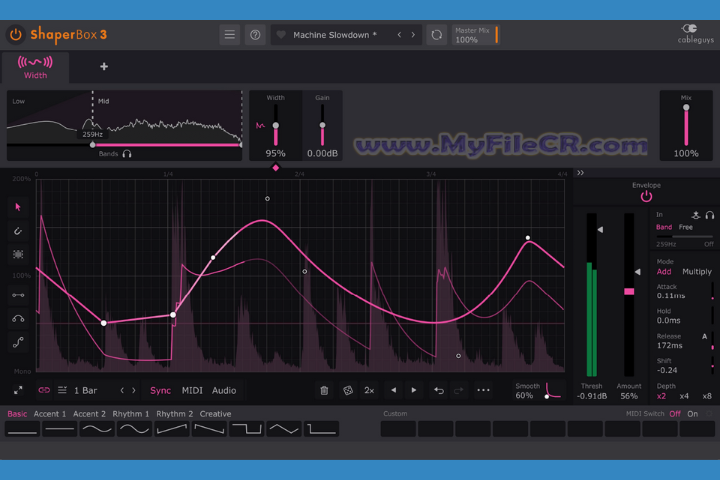This screenshot has height=480, width=720.
Task: Turn MIDI Switch On
Action: click(x=692, y=414)
